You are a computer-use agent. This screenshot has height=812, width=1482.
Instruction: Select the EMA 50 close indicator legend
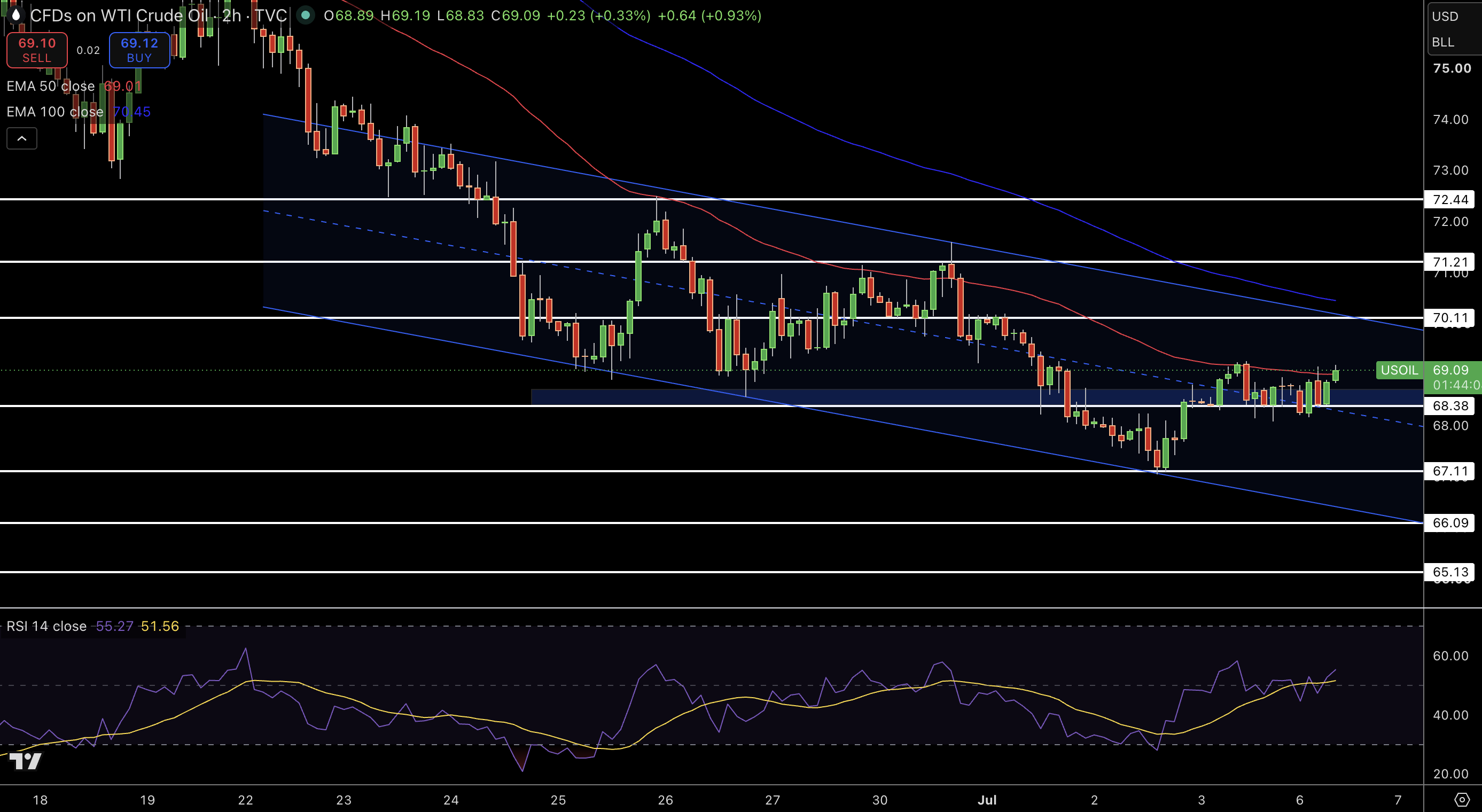(51, 86)
